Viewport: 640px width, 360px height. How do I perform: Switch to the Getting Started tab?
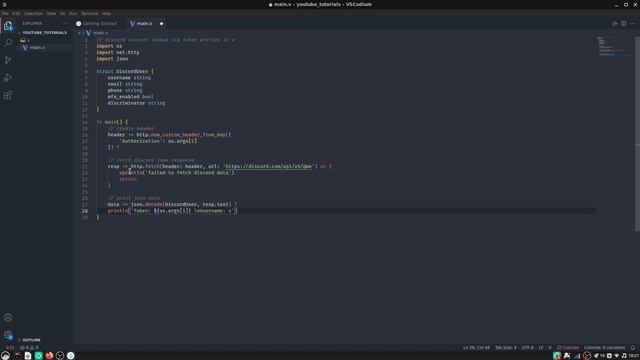97,24
